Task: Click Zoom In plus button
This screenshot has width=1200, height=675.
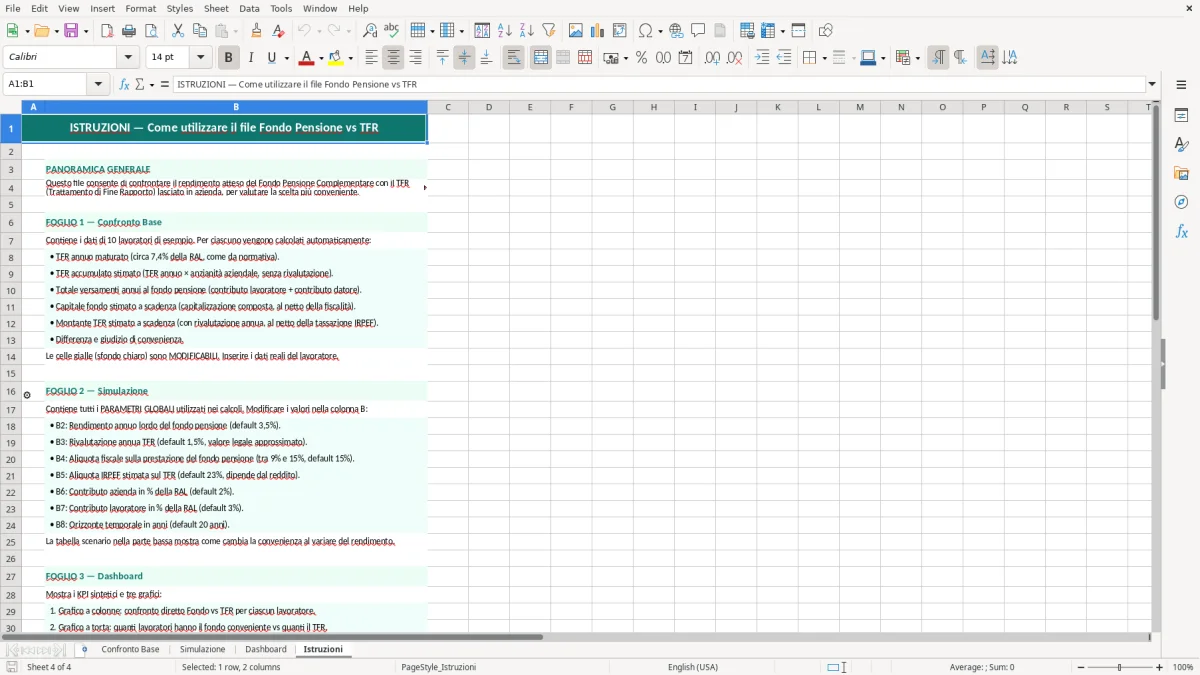Action: point(1160,667)
